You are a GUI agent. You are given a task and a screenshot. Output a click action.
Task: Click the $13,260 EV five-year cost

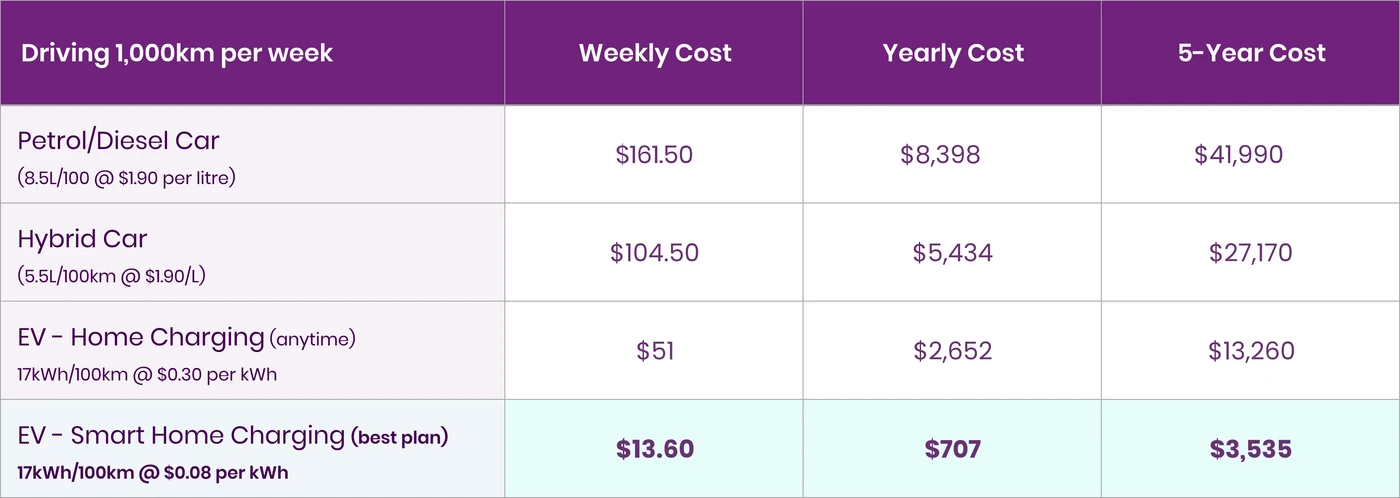(x=1250, y=351)
